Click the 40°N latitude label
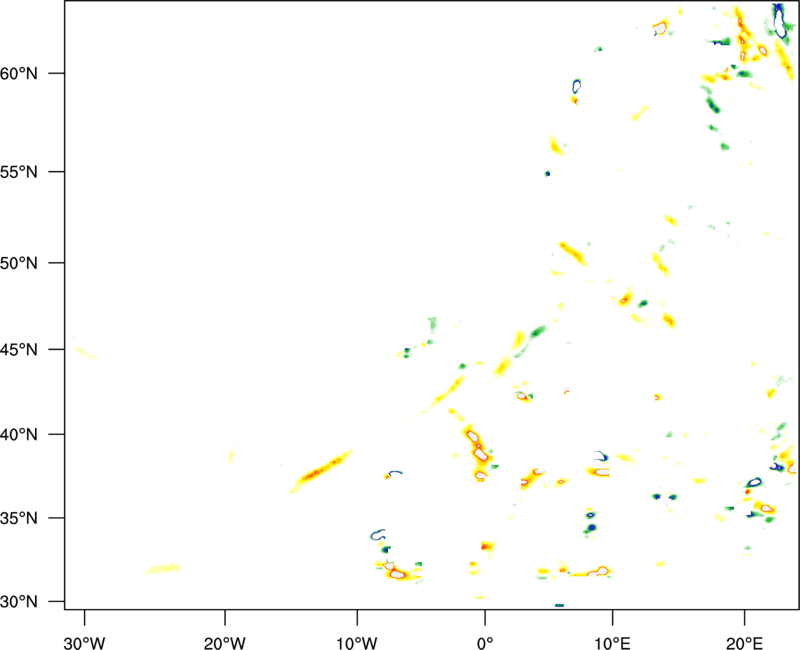 19,435
